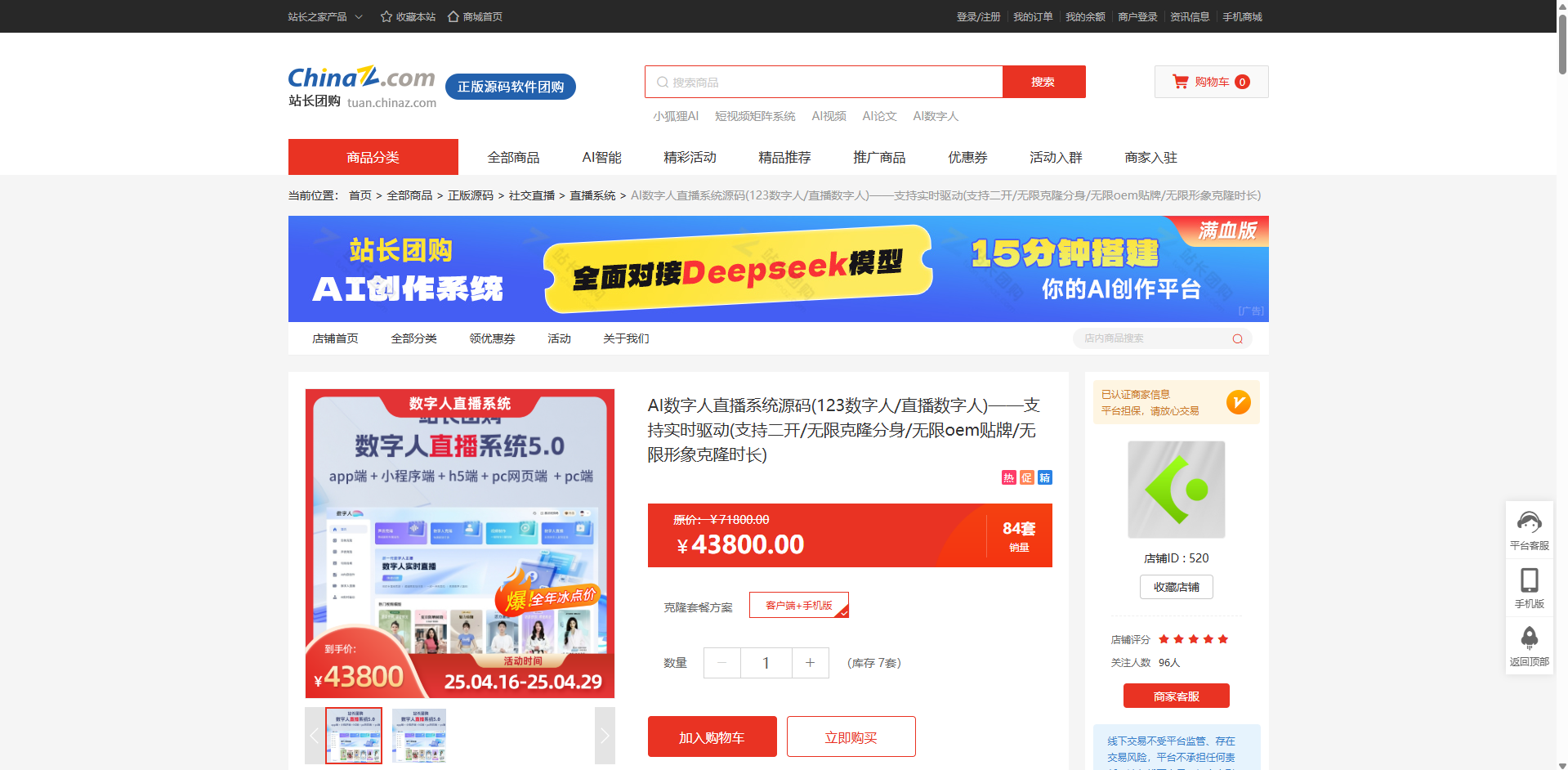Open the 活动入群 nav item
The height and width of the screenshot is (770, 1568).
1057,157
